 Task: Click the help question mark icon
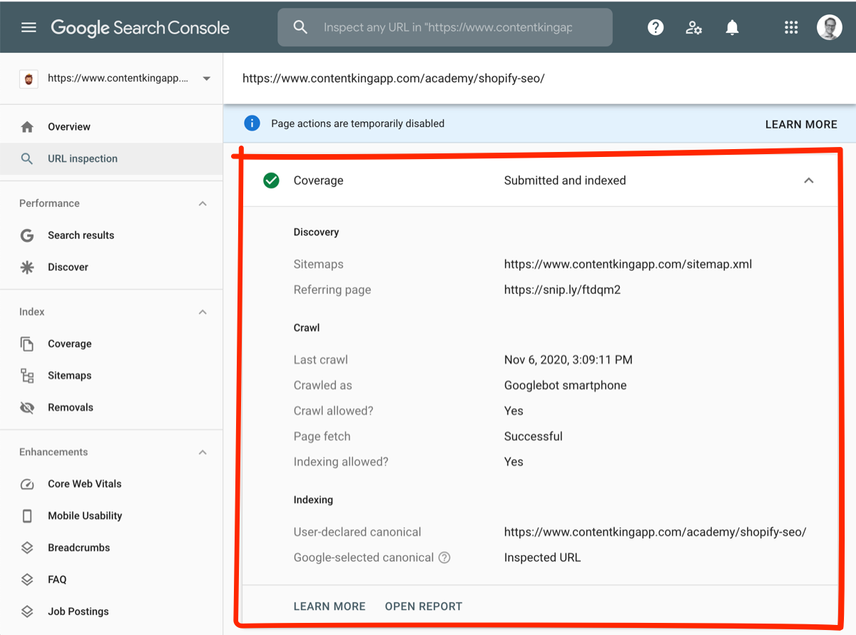(655, 27)
